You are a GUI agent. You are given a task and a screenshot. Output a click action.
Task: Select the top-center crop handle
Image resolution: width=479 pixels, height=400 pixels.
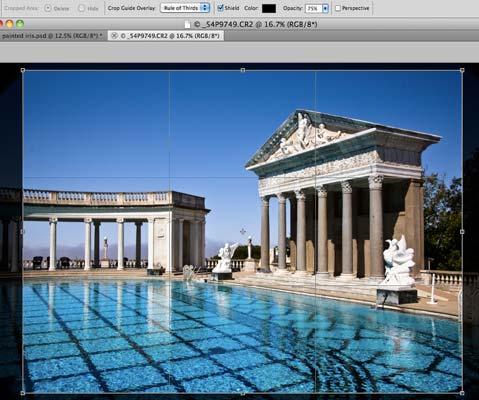tap(243, 70)
